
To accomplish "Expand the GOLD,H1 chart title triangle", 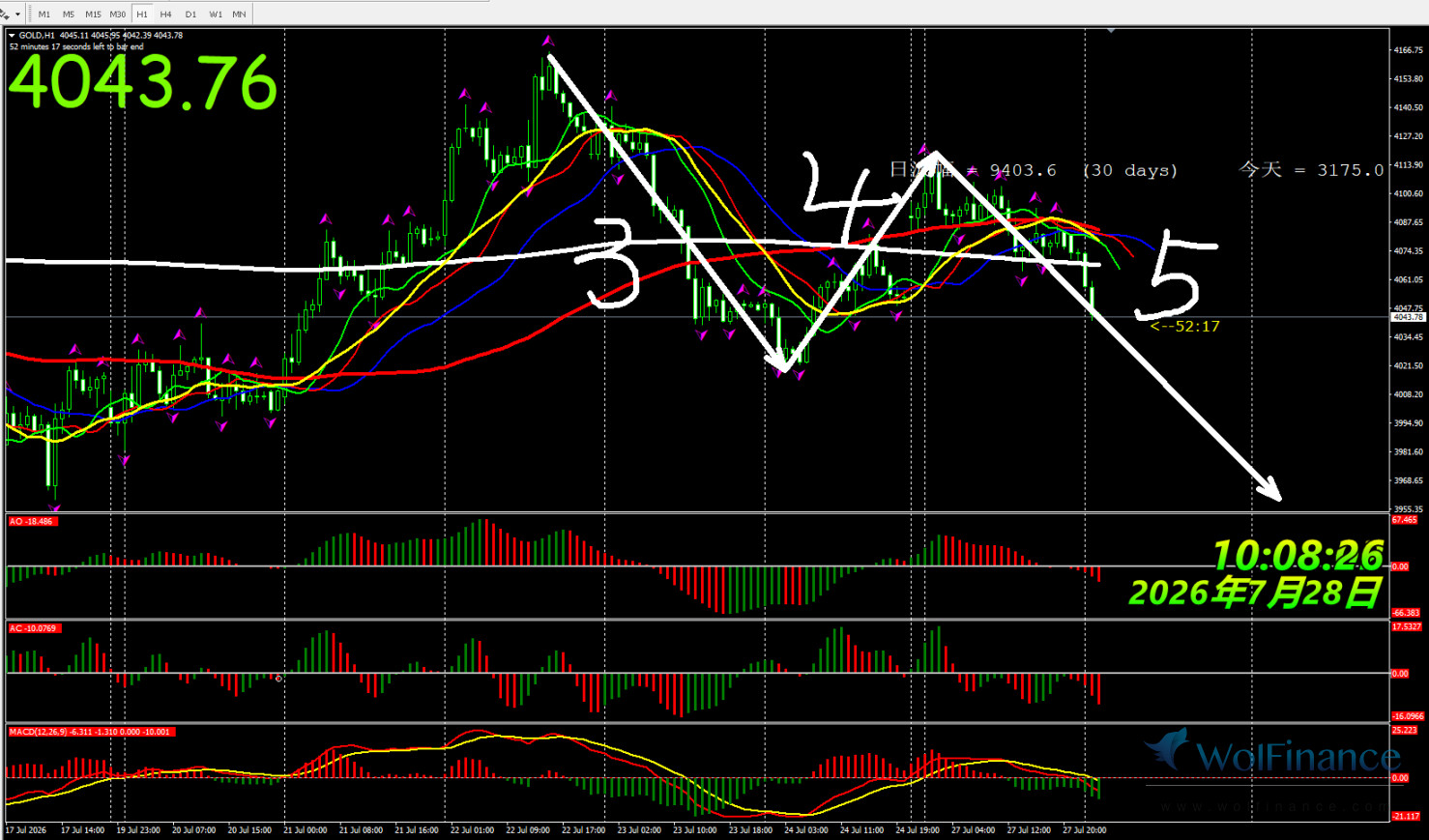I will (13, 36).
